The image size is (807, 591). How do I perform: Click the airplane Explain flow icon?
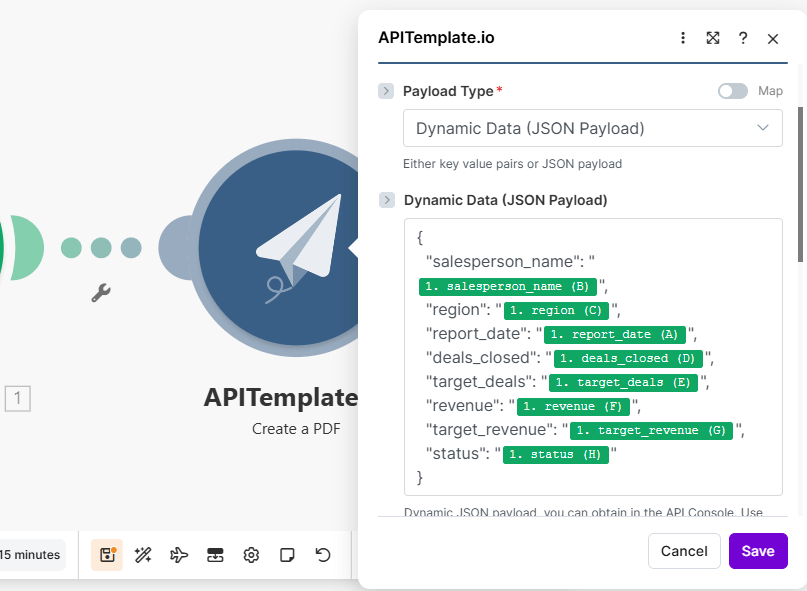[x=179, y=555]
